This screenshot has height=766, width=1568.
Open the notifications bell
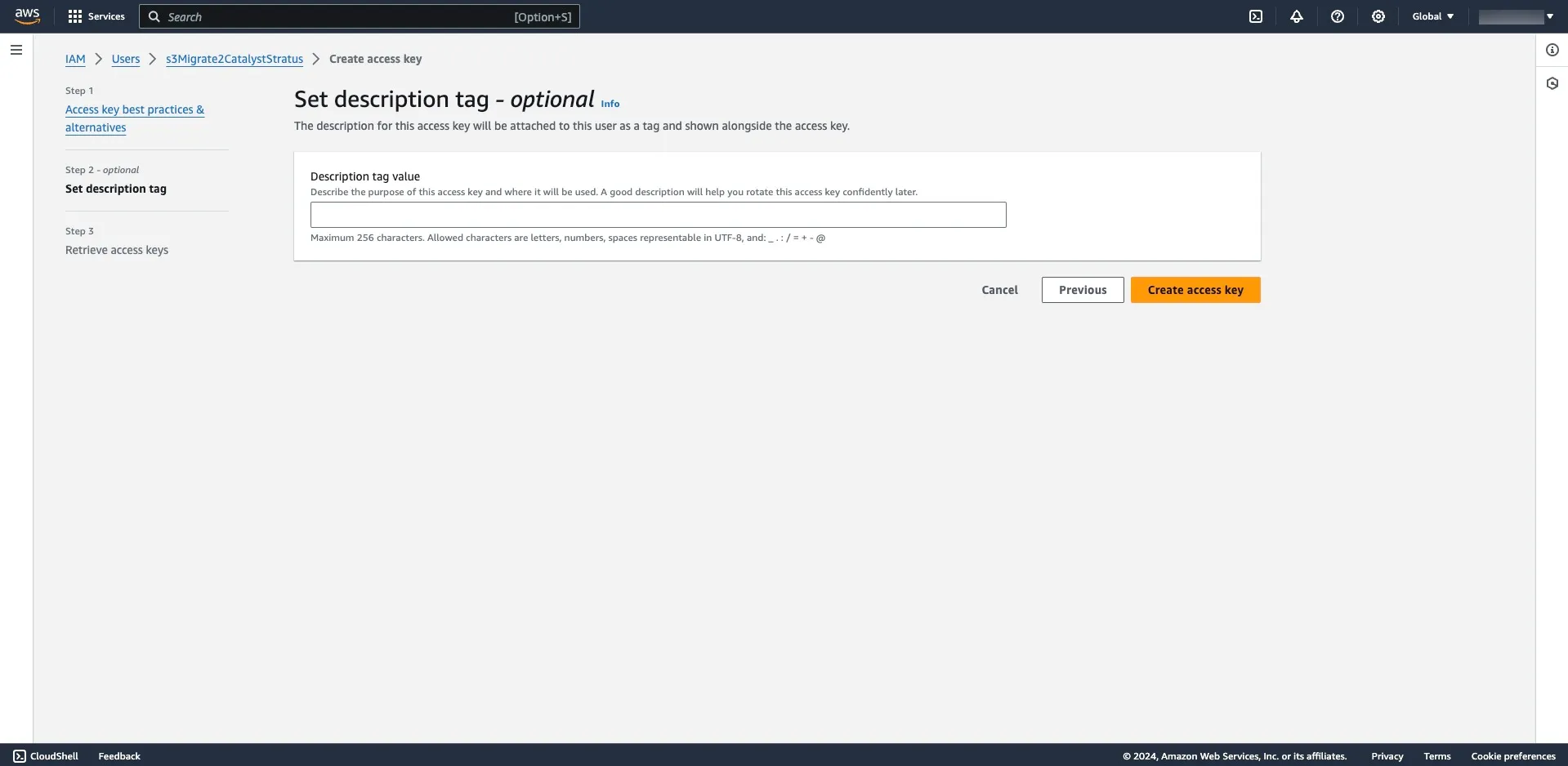point(1297,16)
